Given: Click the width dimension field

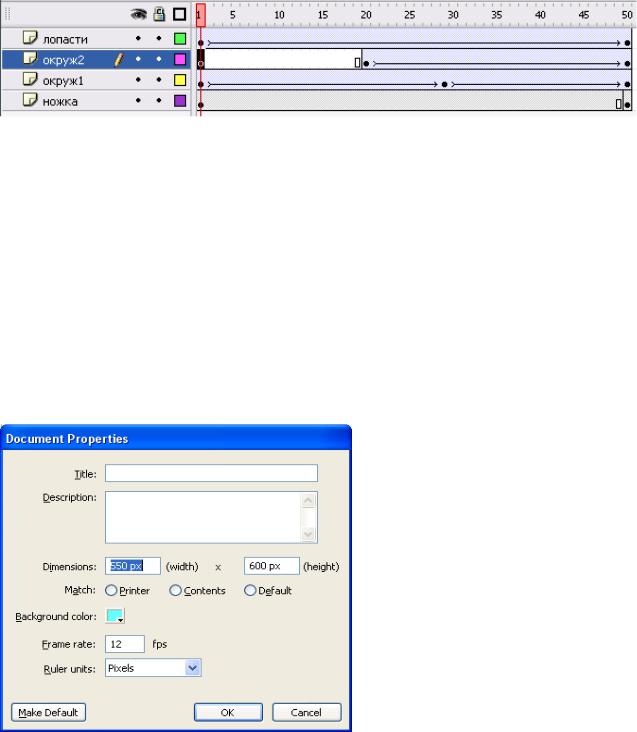Looking at the screenshot, I should pyautogui.click(x=133, y=566).
